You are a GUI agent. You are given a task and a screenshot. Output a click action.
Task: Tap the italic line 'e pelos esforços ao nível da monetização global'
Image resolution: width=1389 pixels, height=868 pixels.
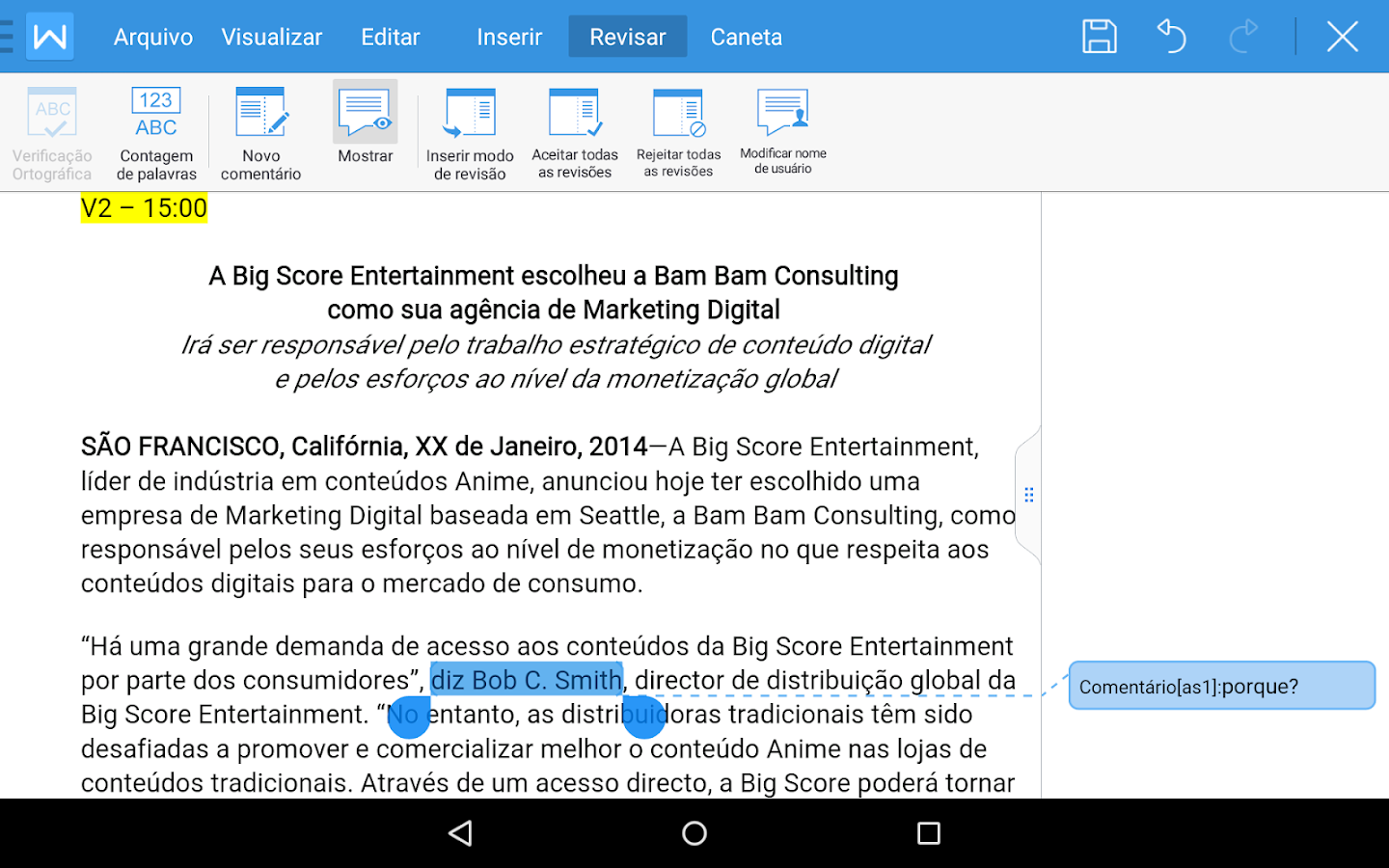[x=556, y=379]
